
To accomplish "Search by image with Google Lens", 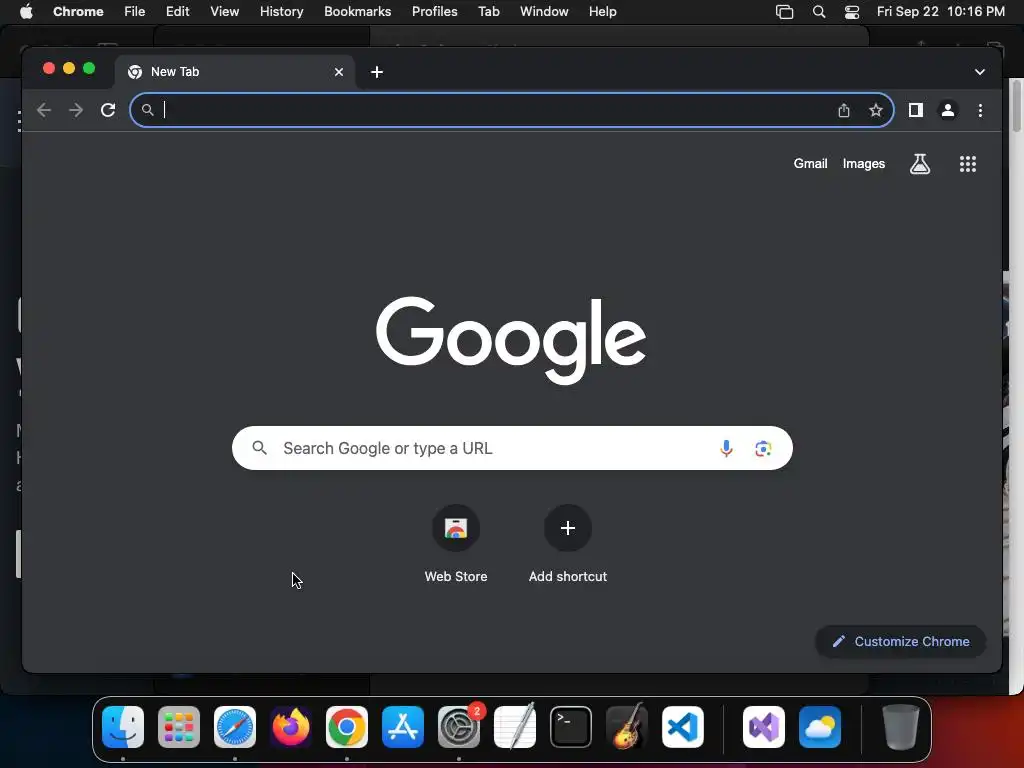I will 763,449.
